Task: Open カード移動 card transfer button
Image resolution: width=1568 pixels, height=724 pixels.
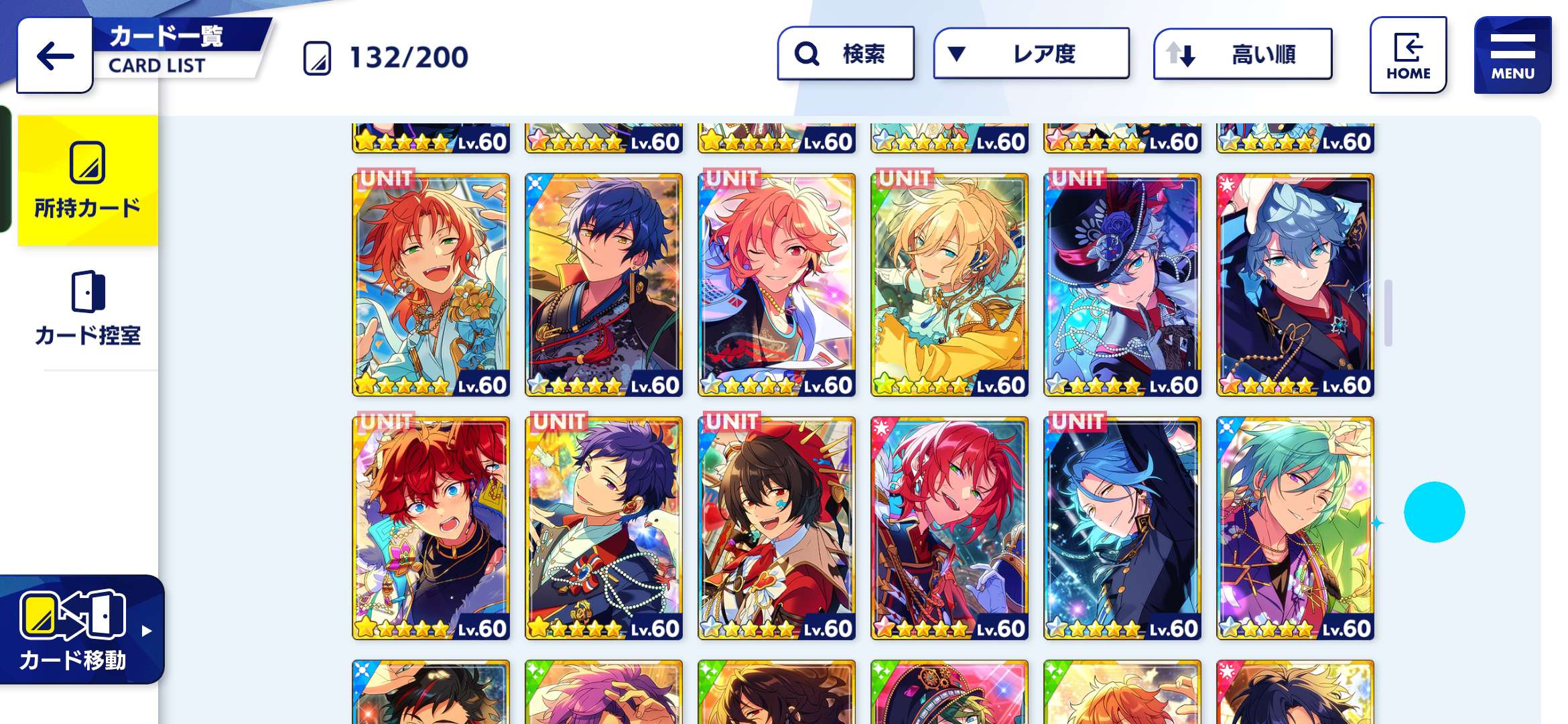Action: click(x=82, y=629)
